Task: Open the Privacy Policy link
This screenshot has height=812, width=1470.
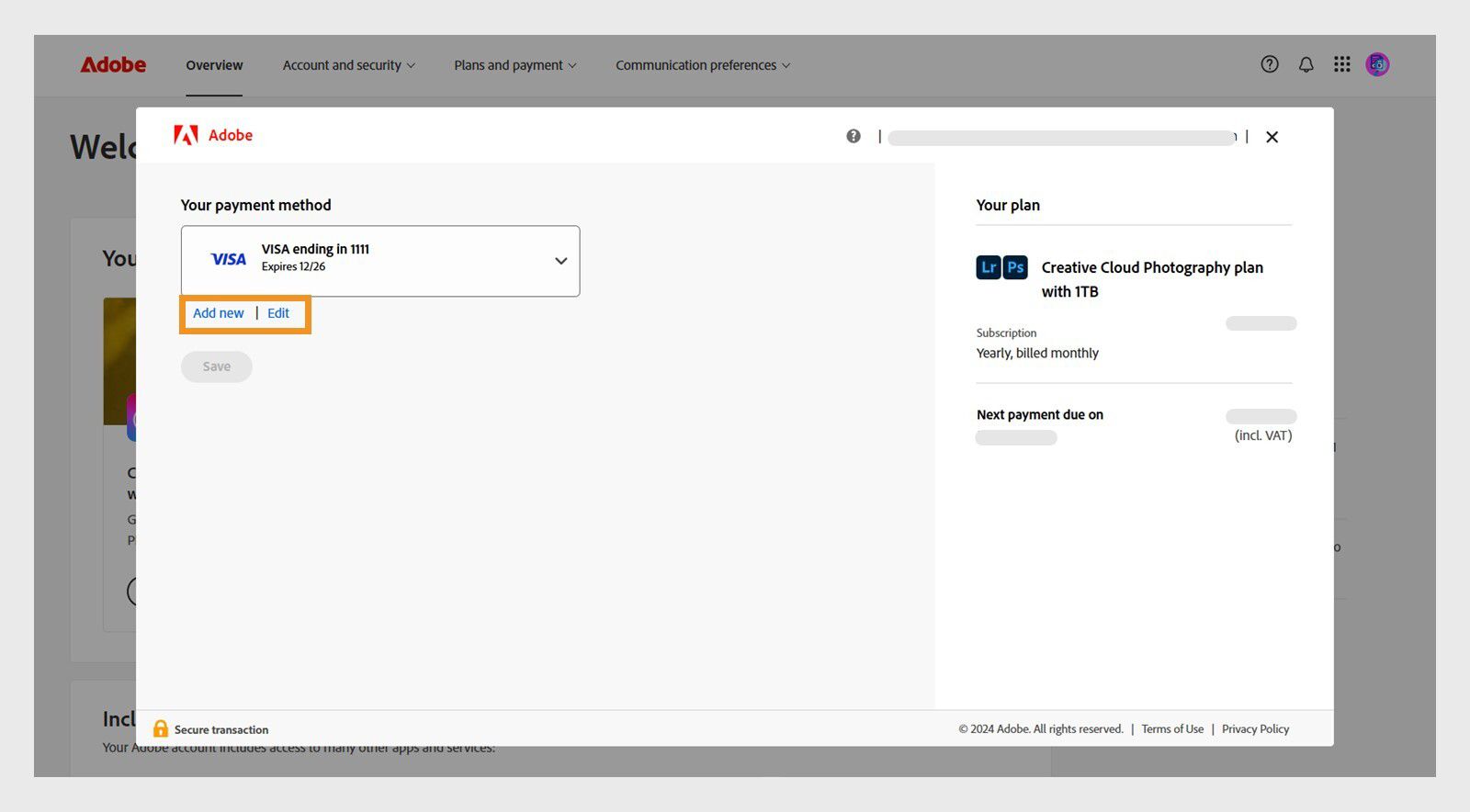Action: pos(1255,729)
